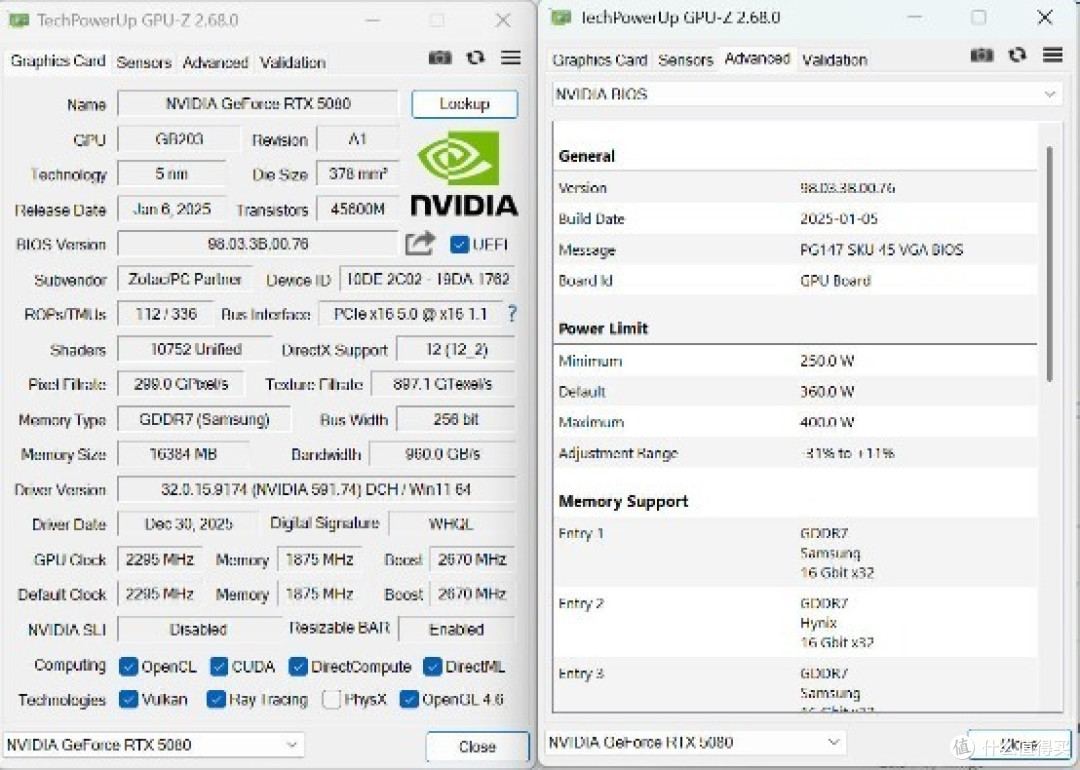Click the Maximum power limit 400.0 W
Image resolution: width=1080 pixels, height=770 pixels.
[x=827, y=422]
